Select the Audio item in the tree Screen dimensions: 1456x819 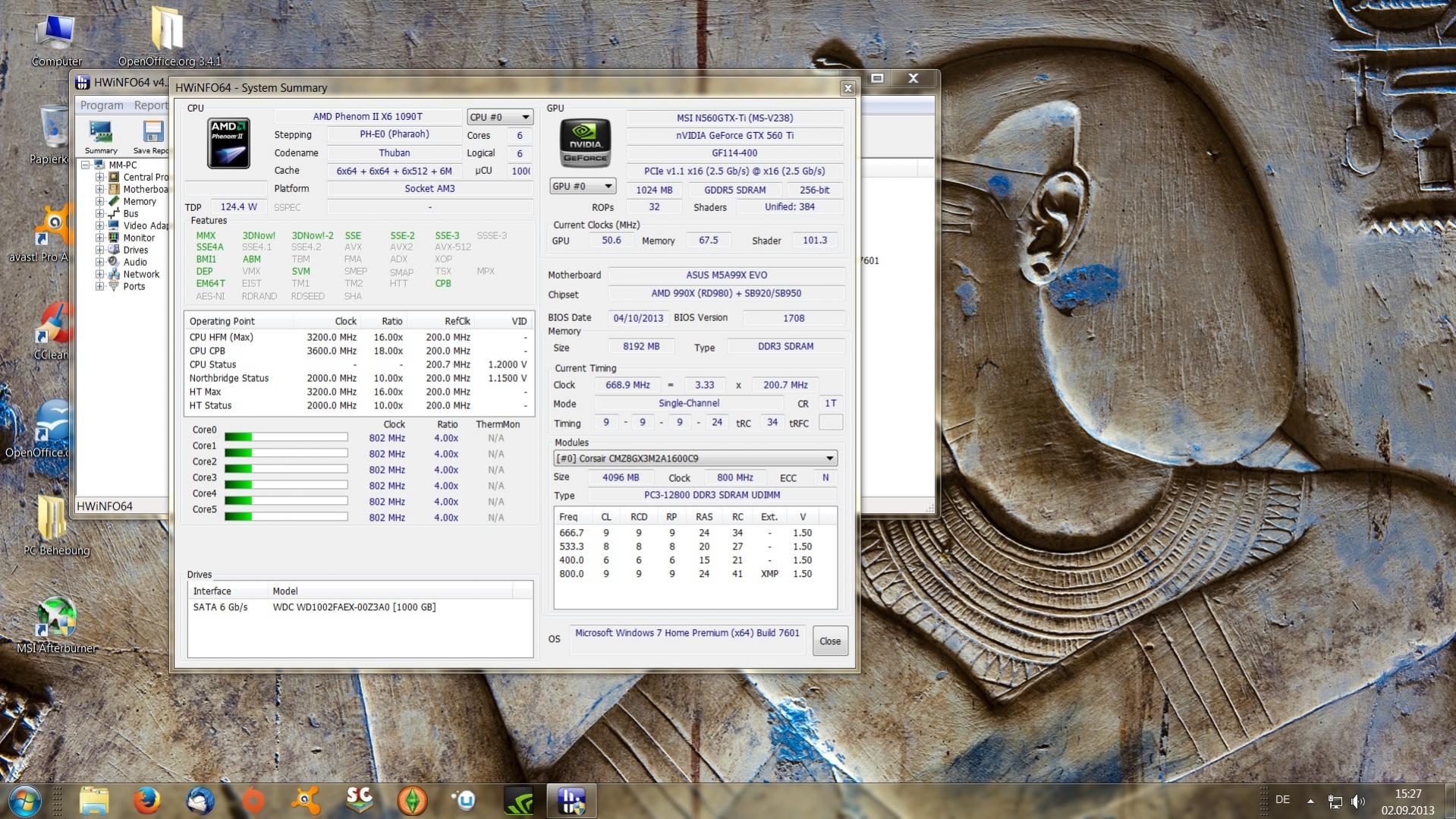coord(135,262)
